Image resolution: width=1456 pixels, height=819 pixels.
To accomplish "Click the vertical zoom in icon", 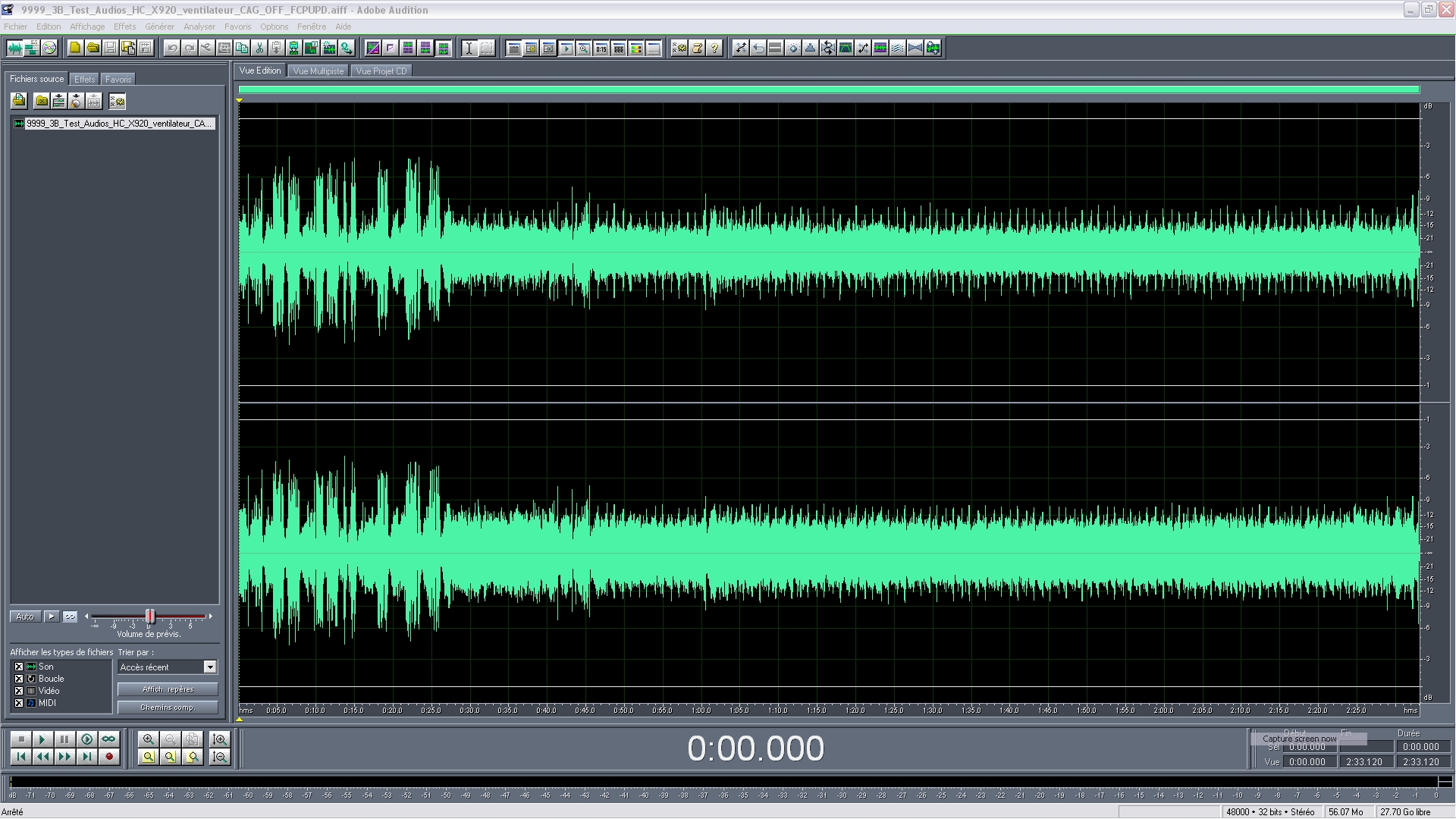I will pos(220,739).
